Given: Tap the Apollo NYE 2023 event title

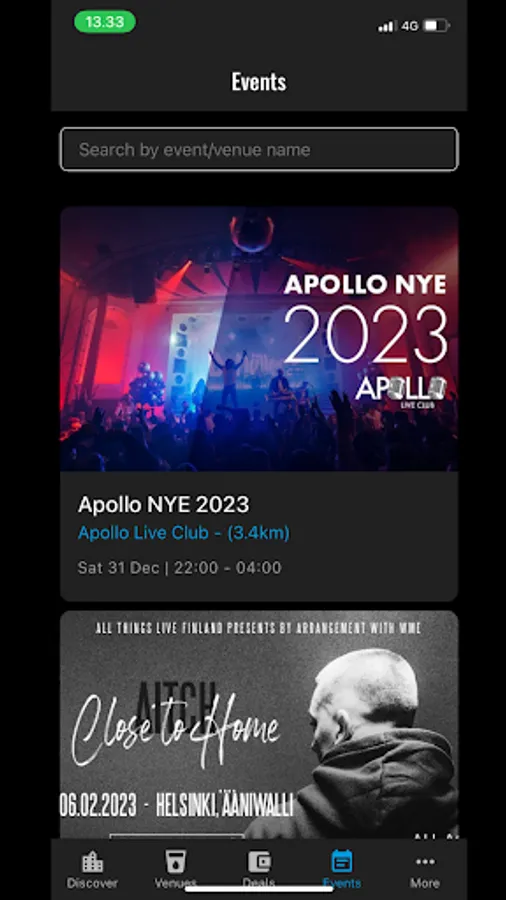Looking at the screenshot, I should tap(164, 505).
